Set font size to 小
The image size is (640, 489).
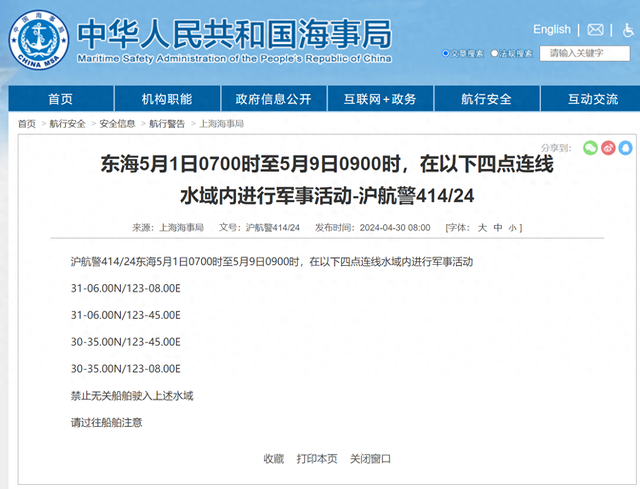coord(512,228)
